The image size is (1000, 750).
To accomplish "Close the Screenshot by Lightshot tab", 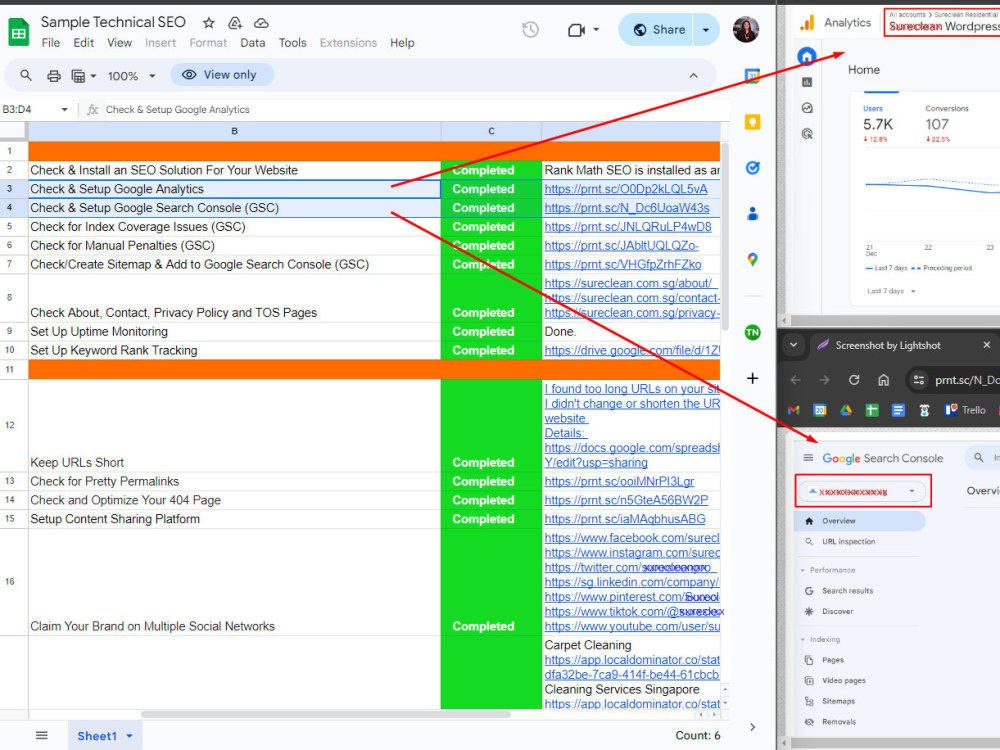I will pos(987,345).
